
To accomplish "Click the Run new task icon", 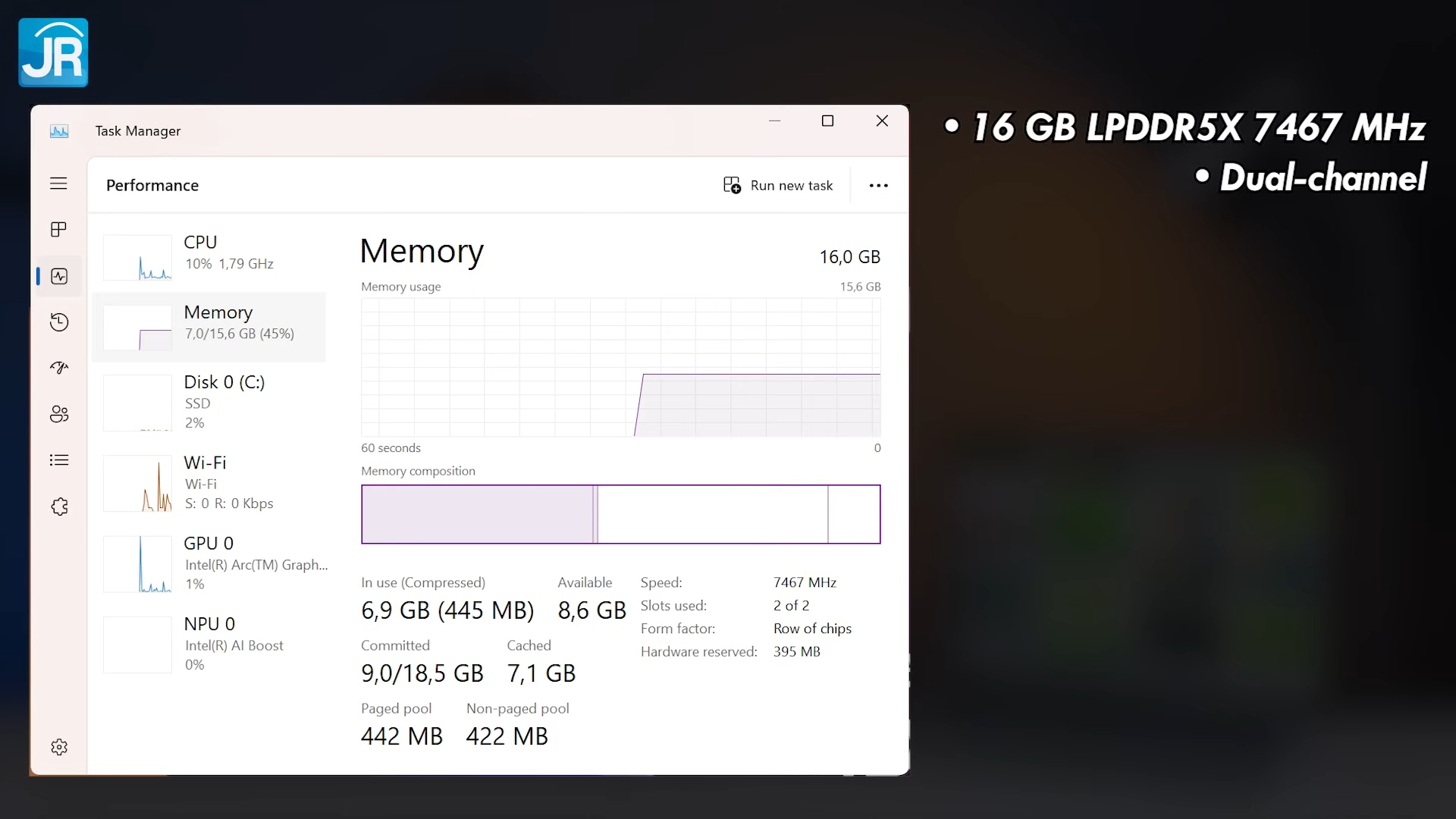I will (732, 185).
